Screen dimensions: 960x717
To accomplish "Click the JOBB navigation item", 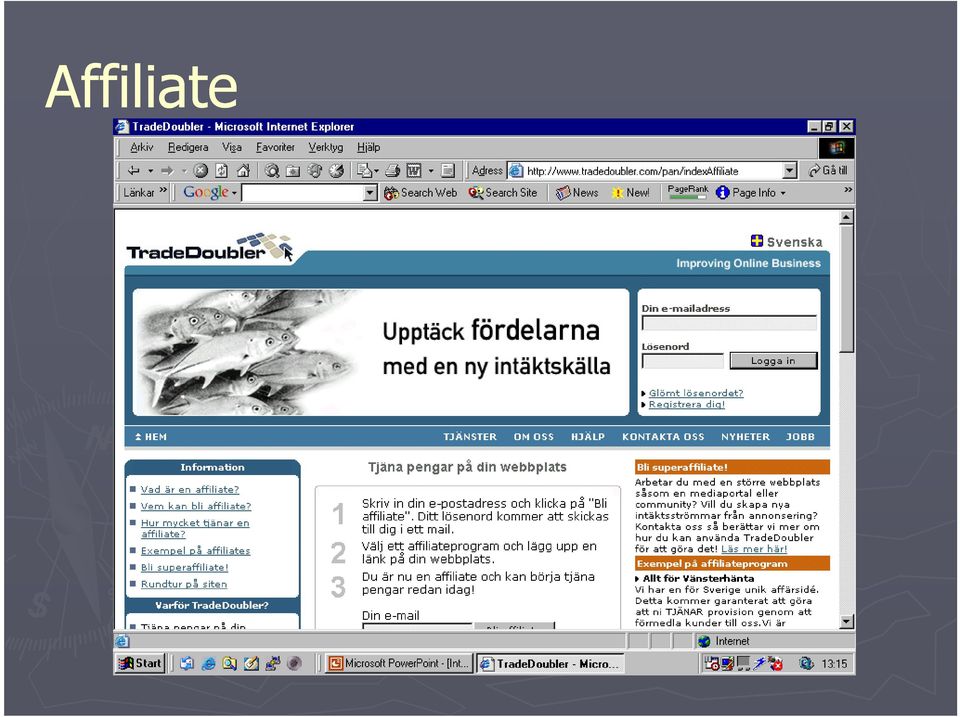I will pyautogui.click(x=800, y=437).
